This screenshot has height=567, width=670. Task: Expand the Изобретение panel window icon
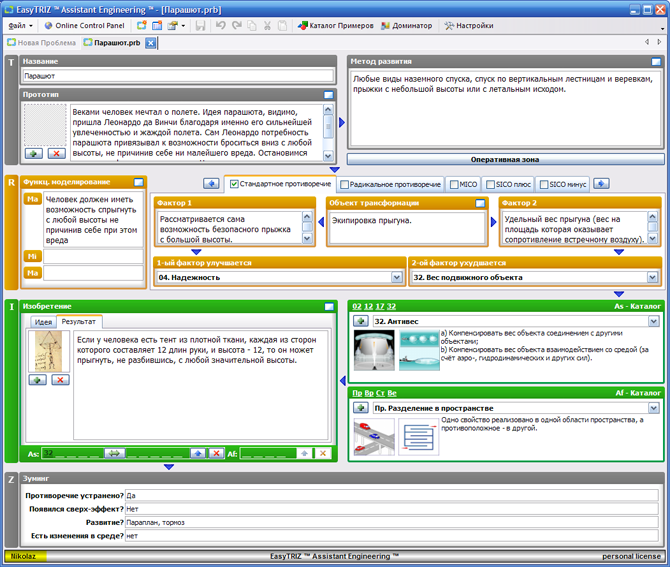pyautogui.click(x=329, y=306)
